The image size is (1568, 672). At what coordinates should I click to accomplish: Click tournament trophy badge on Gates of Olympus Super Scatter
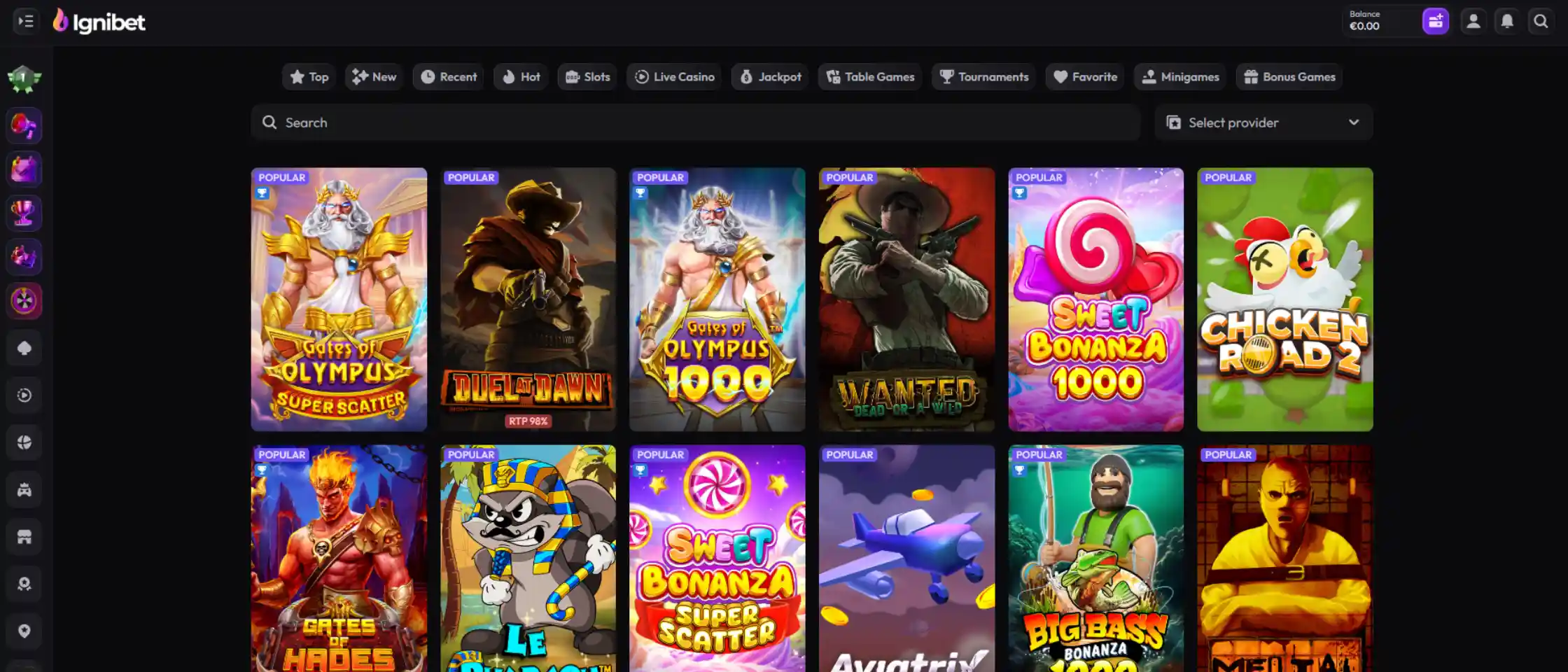coord(262,193)
